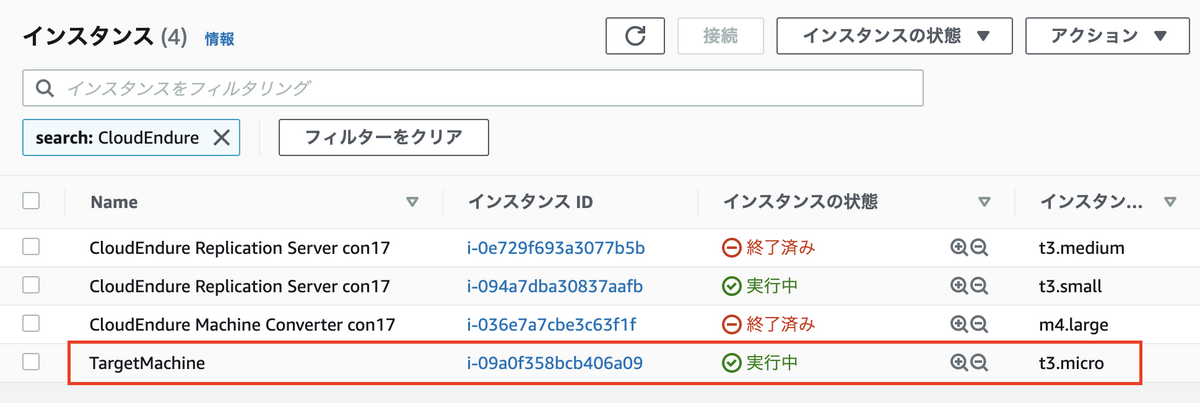Sort by インスタンスの状態 column arrow
Viewport: 1200px width, 403px height.
(x=984, y=202)
